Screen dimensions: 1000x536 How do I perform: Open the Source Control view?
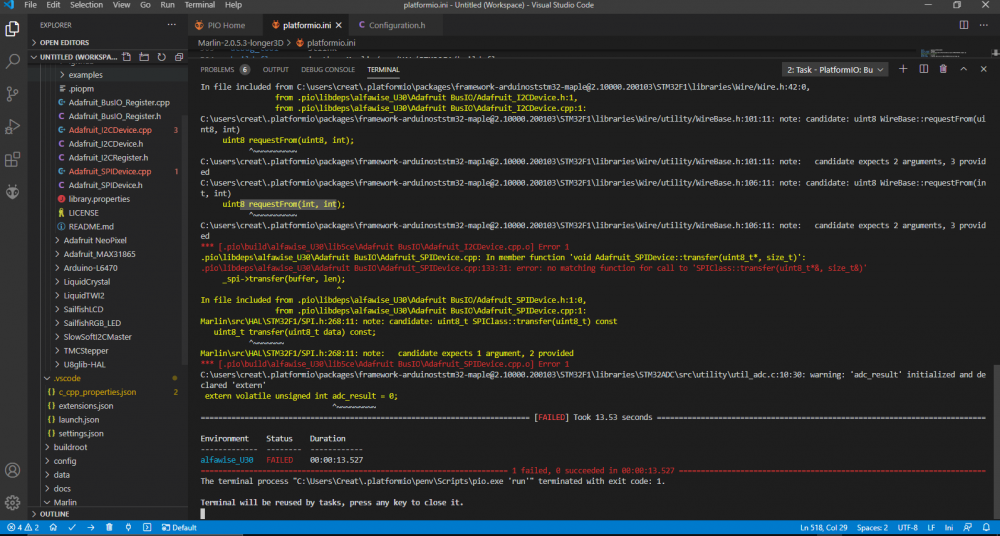[12, 94]
